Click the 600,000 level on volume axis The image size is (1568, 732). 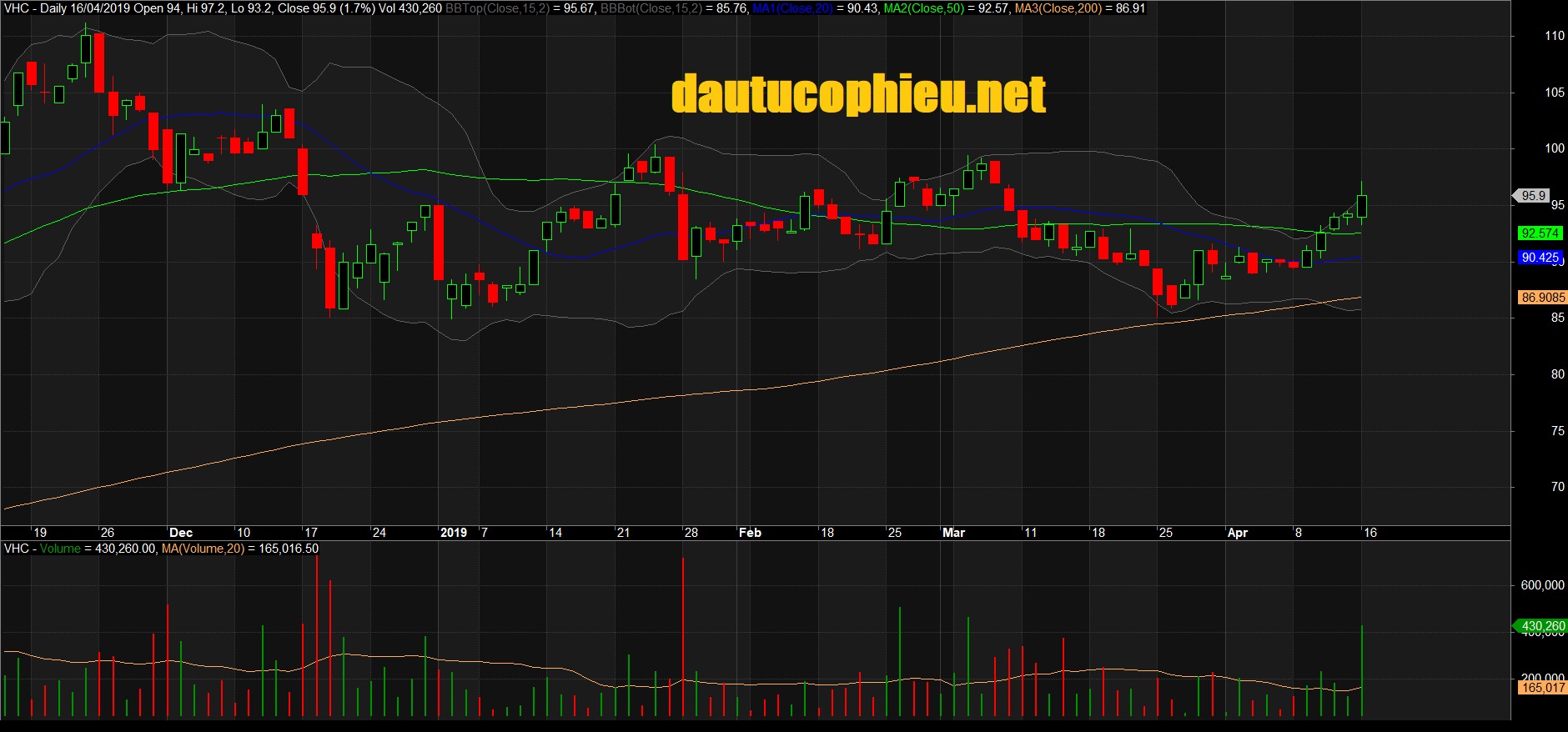point(1542,585)
